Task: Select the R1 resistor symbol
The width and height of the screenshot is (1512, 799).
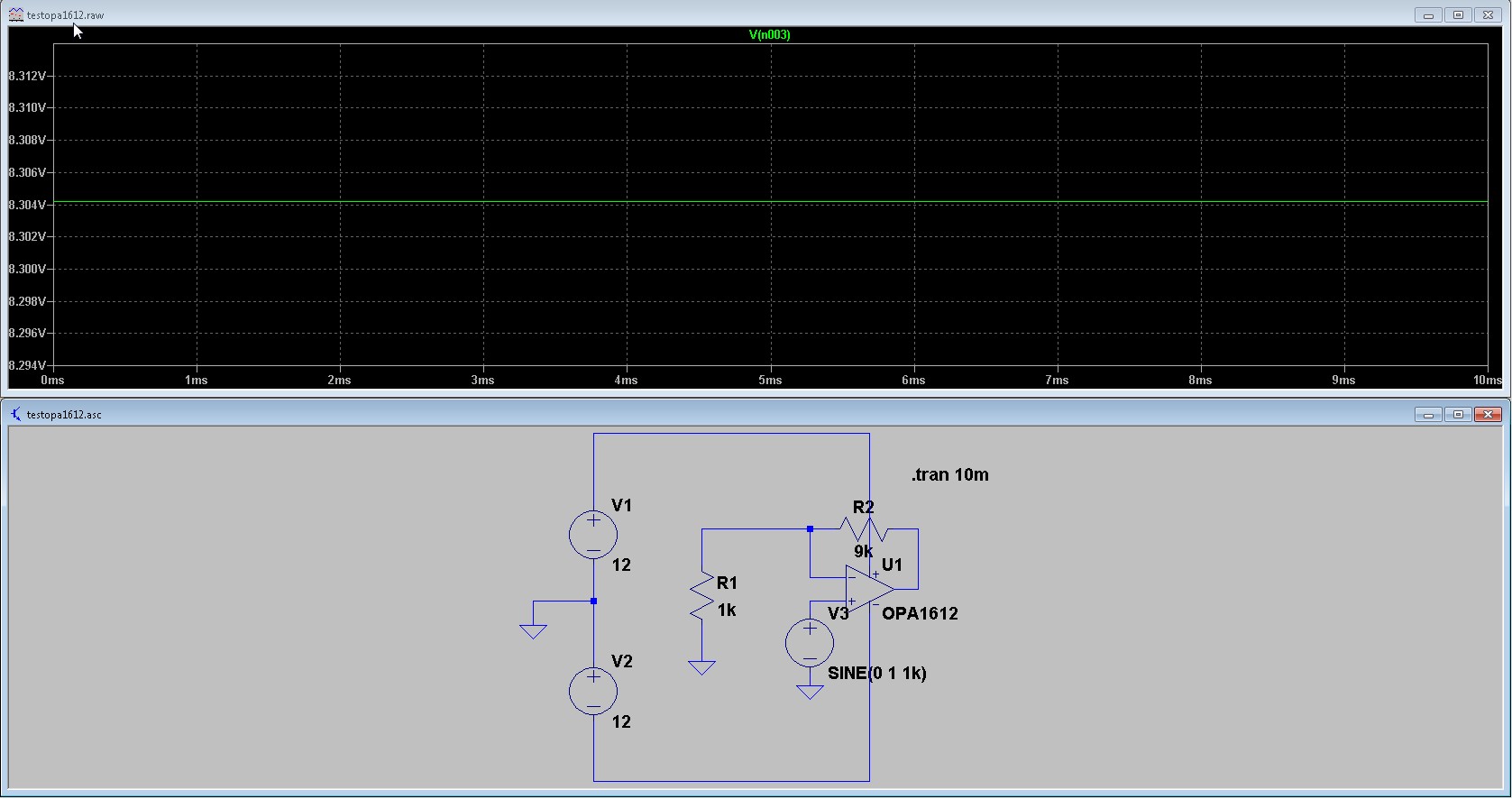Action: [701, 596]
